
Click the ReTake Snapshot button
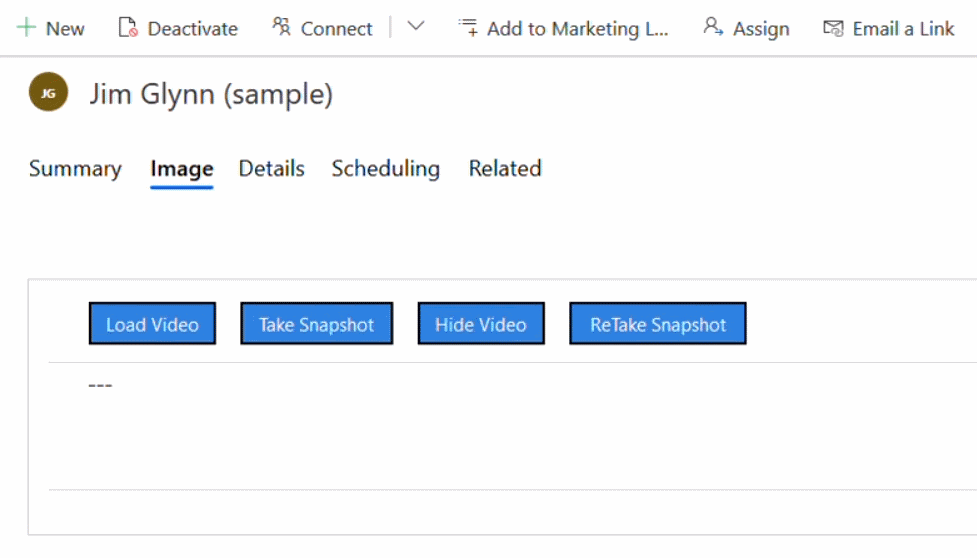658,324
